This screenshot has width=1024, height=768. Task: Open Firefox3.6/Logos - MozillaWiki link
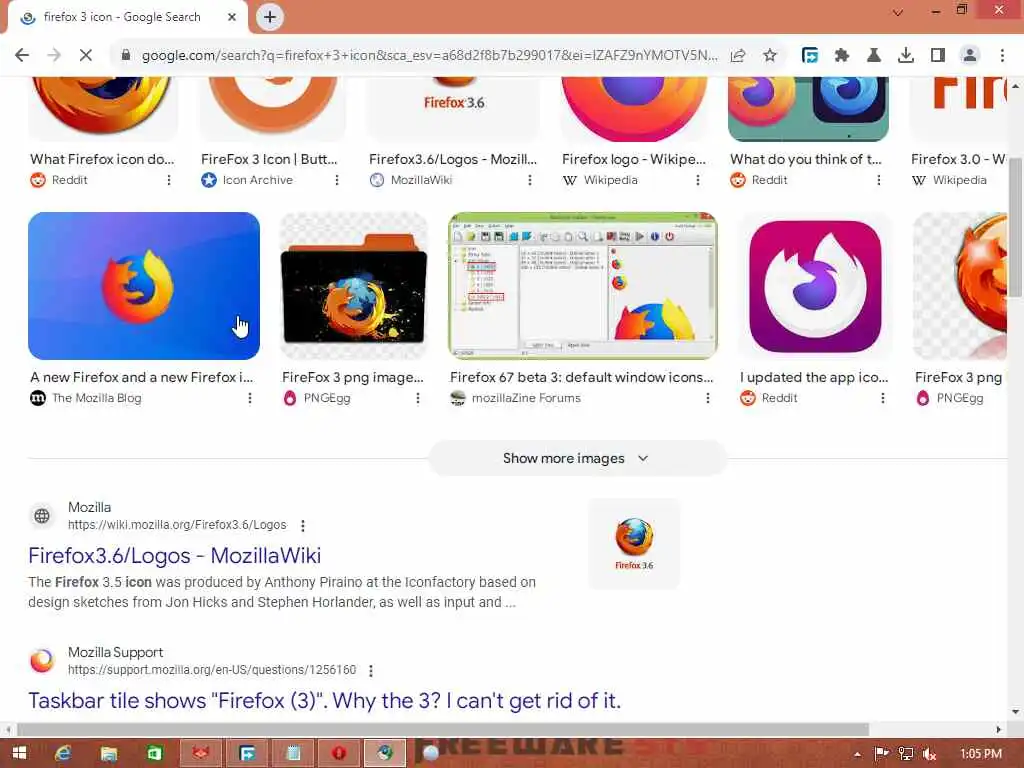[x=174, y=556]
